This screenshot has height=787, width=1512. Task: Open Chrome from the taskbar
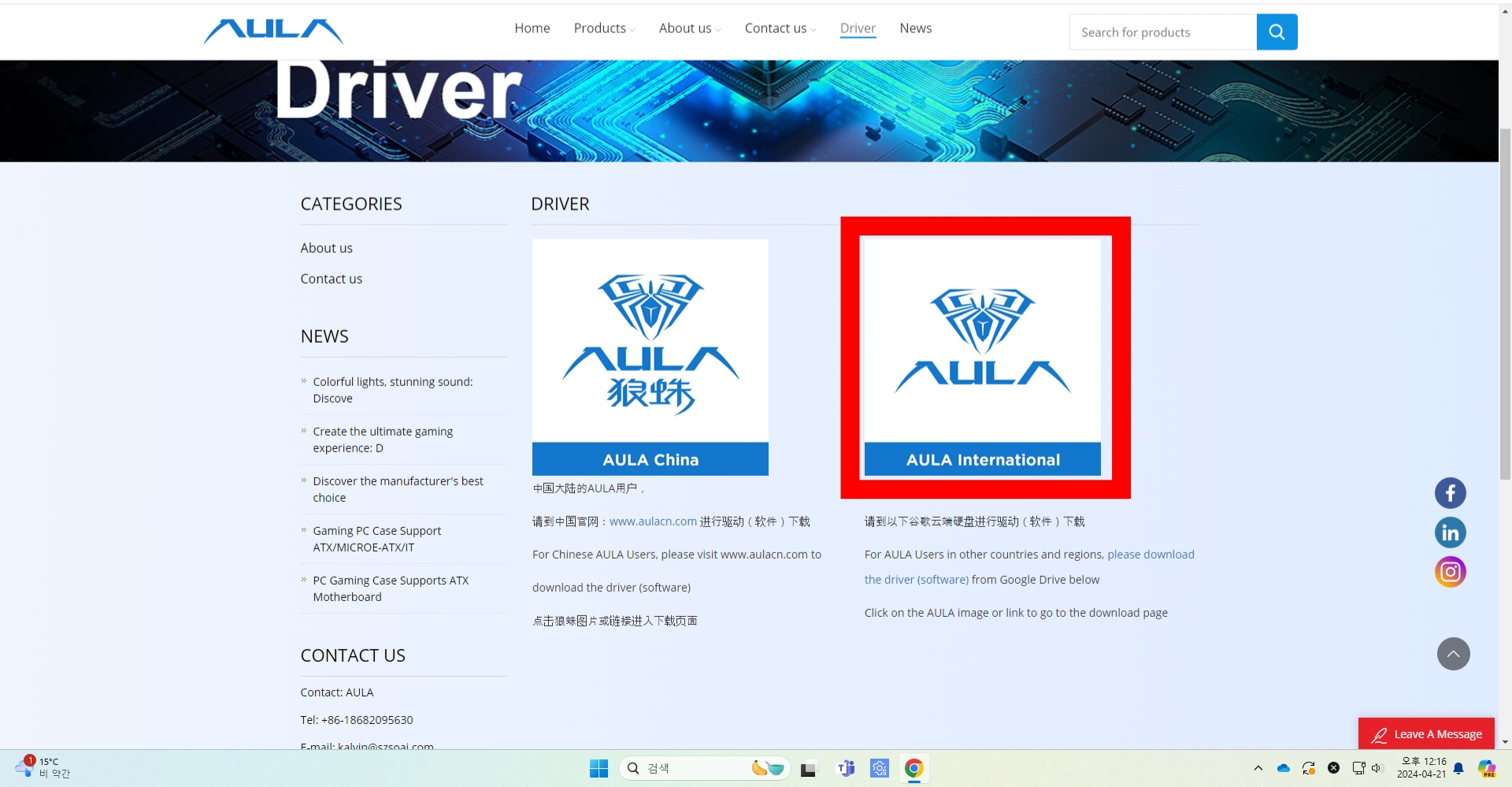(x=913, y=768)
